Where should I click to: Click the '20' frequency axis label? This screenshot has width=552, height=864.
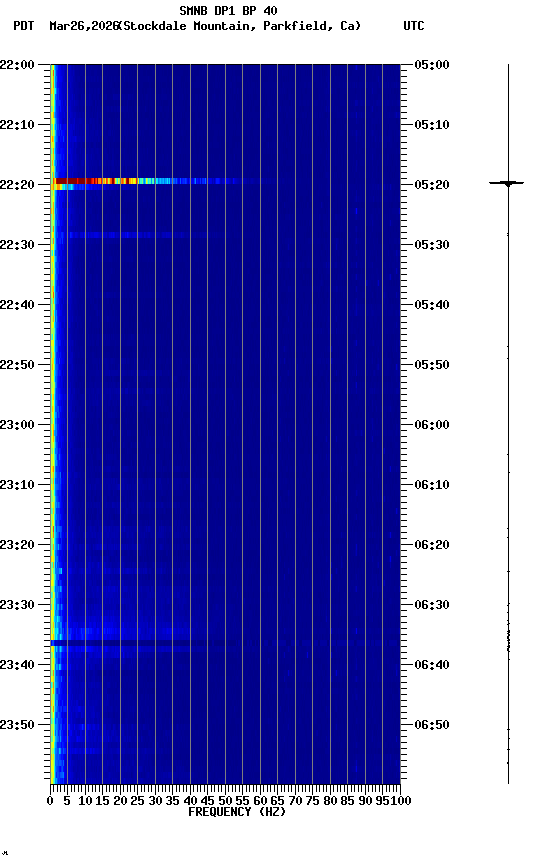120,801
